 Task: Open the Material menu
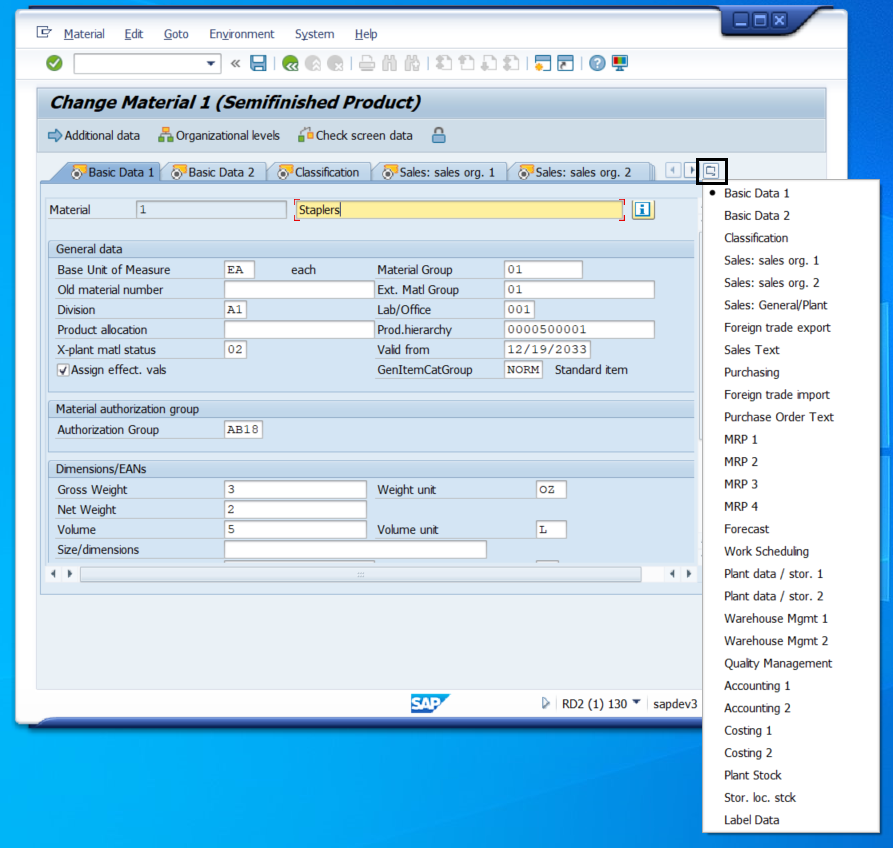84,34
